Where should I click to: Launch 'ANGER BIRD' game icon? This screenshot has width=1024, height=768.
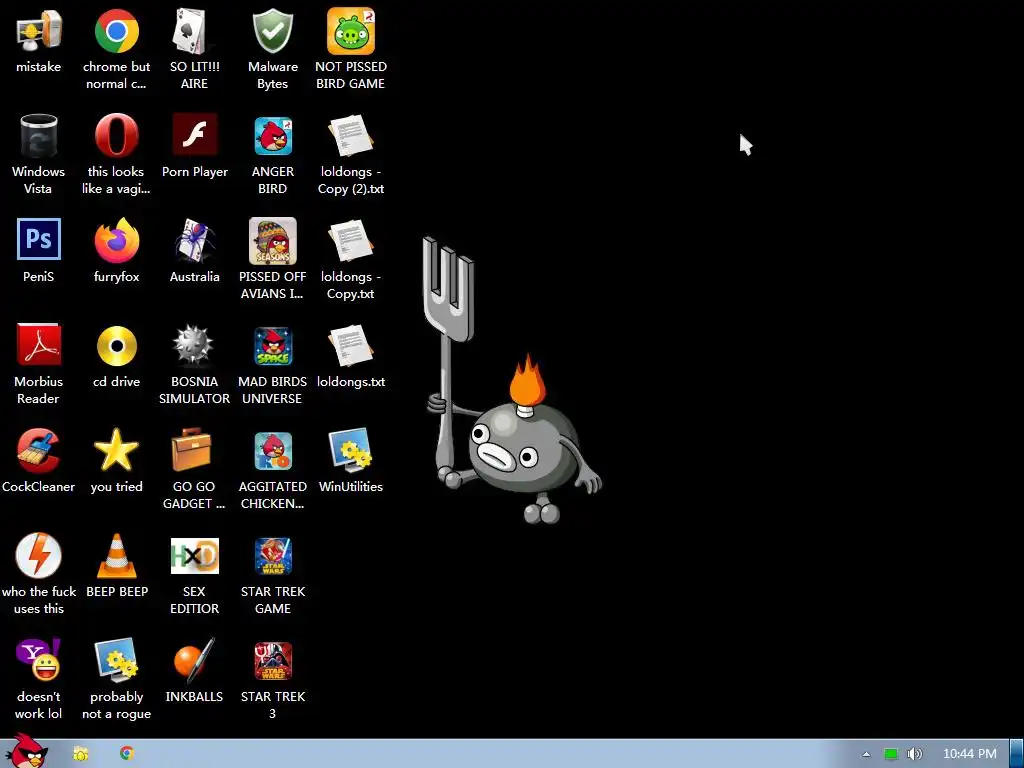point(273,136)
